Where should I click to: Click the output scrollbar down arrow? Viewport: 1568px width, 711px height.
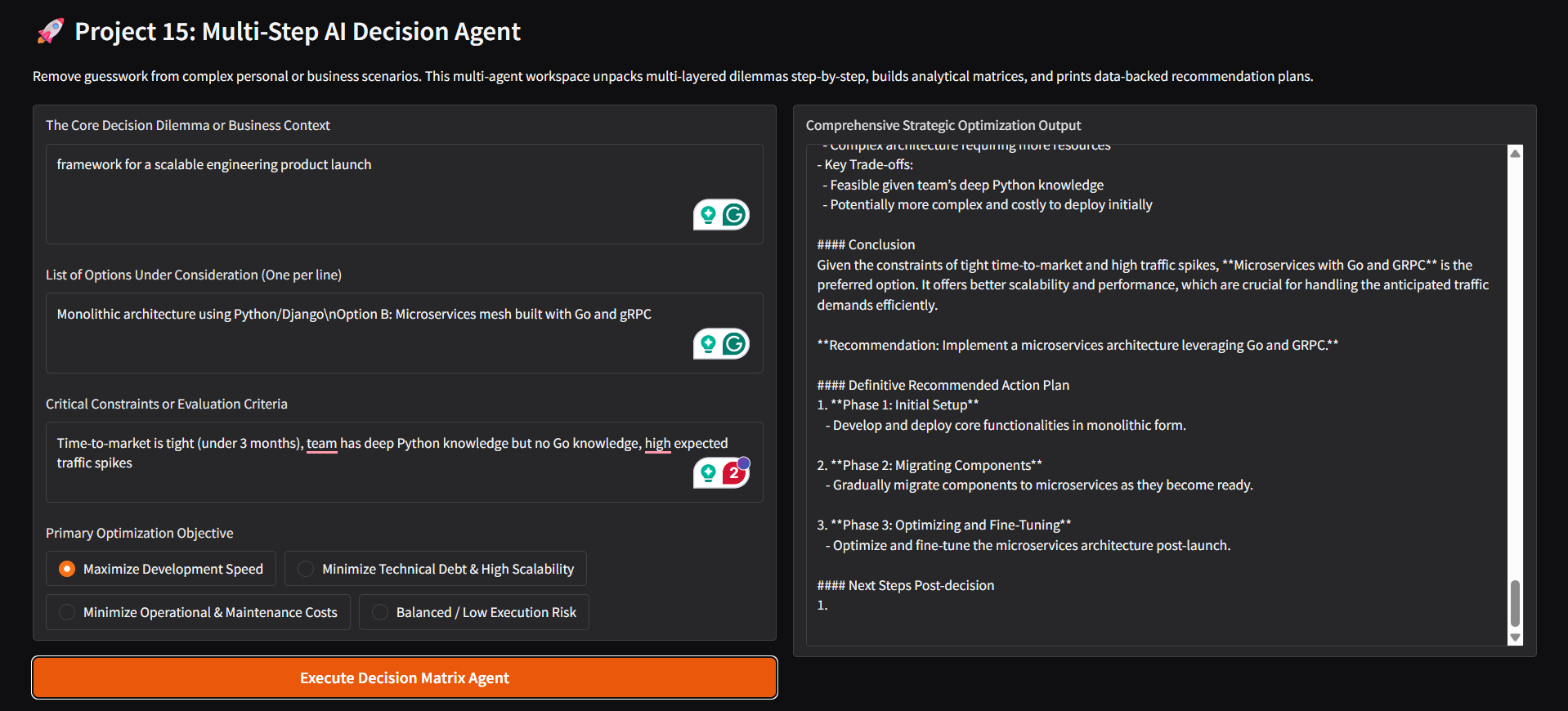coord(1515,637)
